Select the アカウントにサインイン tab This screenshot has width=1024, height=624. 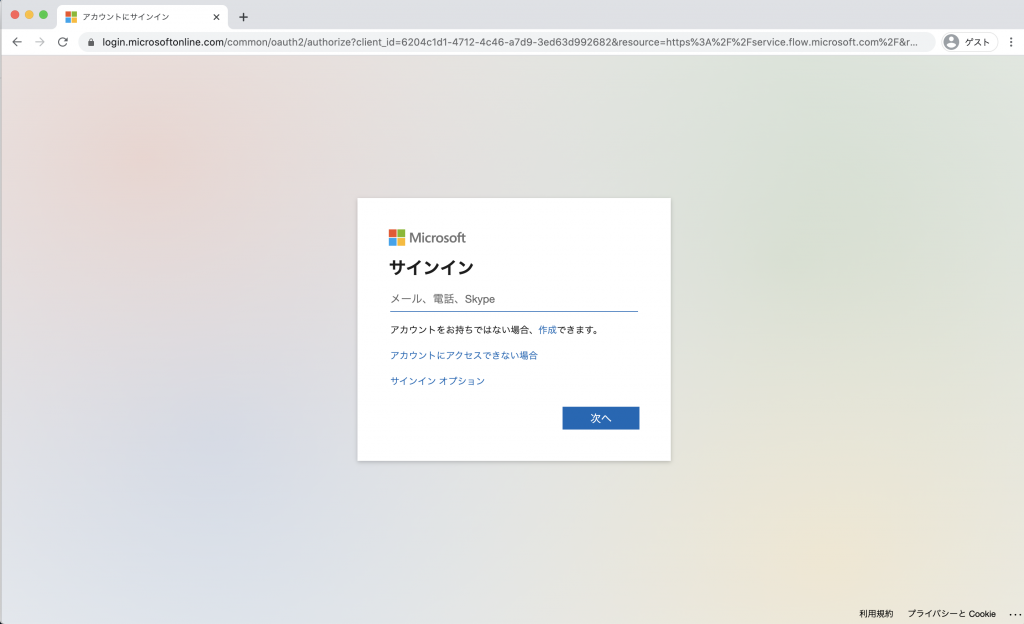click(x=142, y=17)
